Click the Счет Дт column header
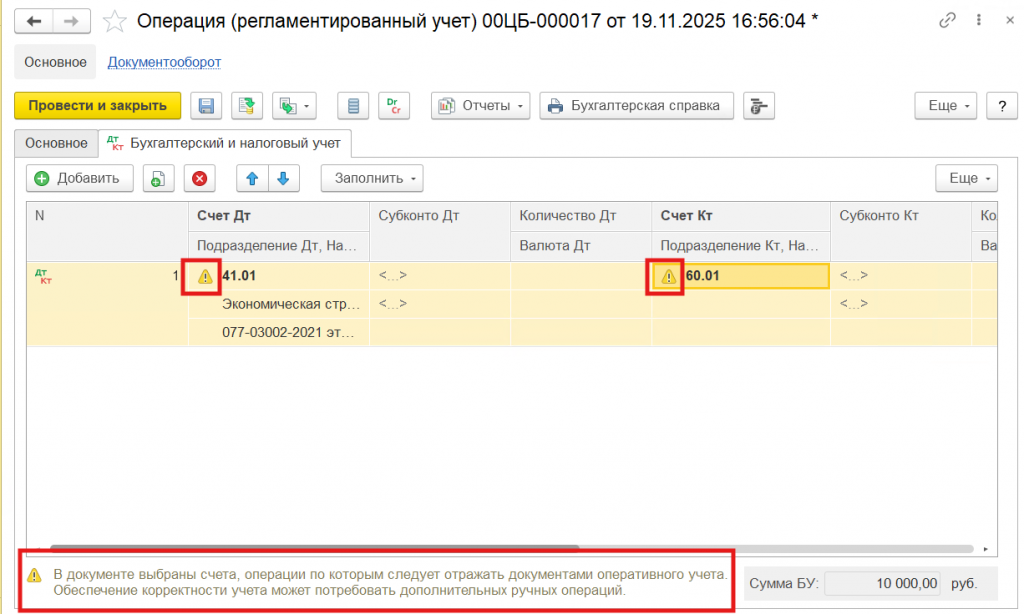Image resolution: width=1024 pixels, height=614 pixels. pyautogui.click(x=279, y=216)
